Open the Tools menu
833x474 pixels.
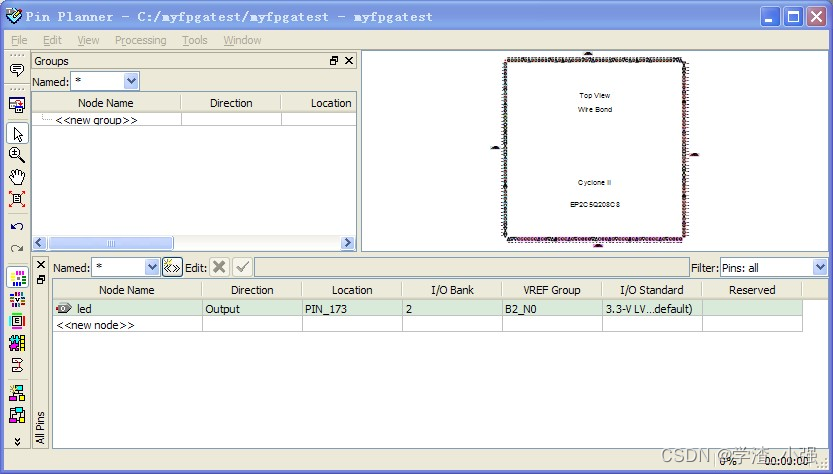pyautogui.click(x=194, y=40)
